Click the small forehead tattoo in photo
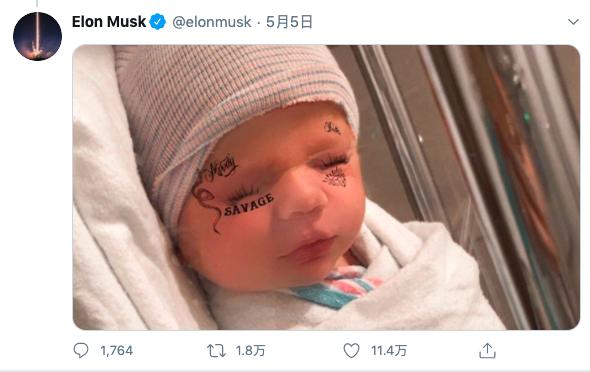This screenshot has width=590, height=372. click(x=333, y=128)
